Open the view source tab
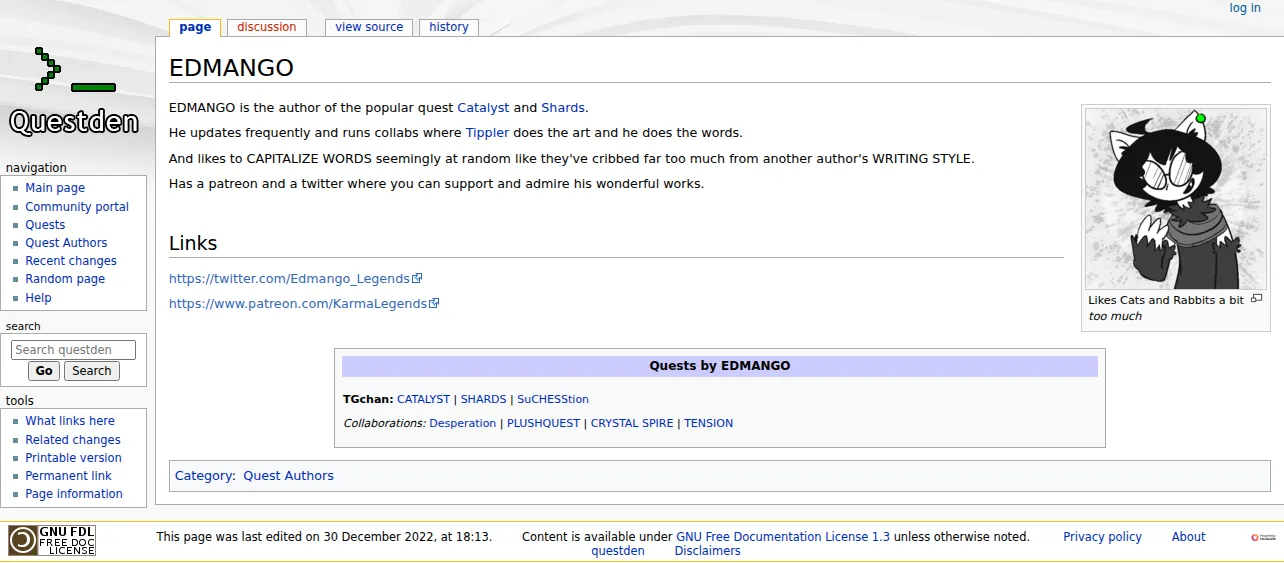This screenshot has width=1284, height=563. [x=369, y=27]
